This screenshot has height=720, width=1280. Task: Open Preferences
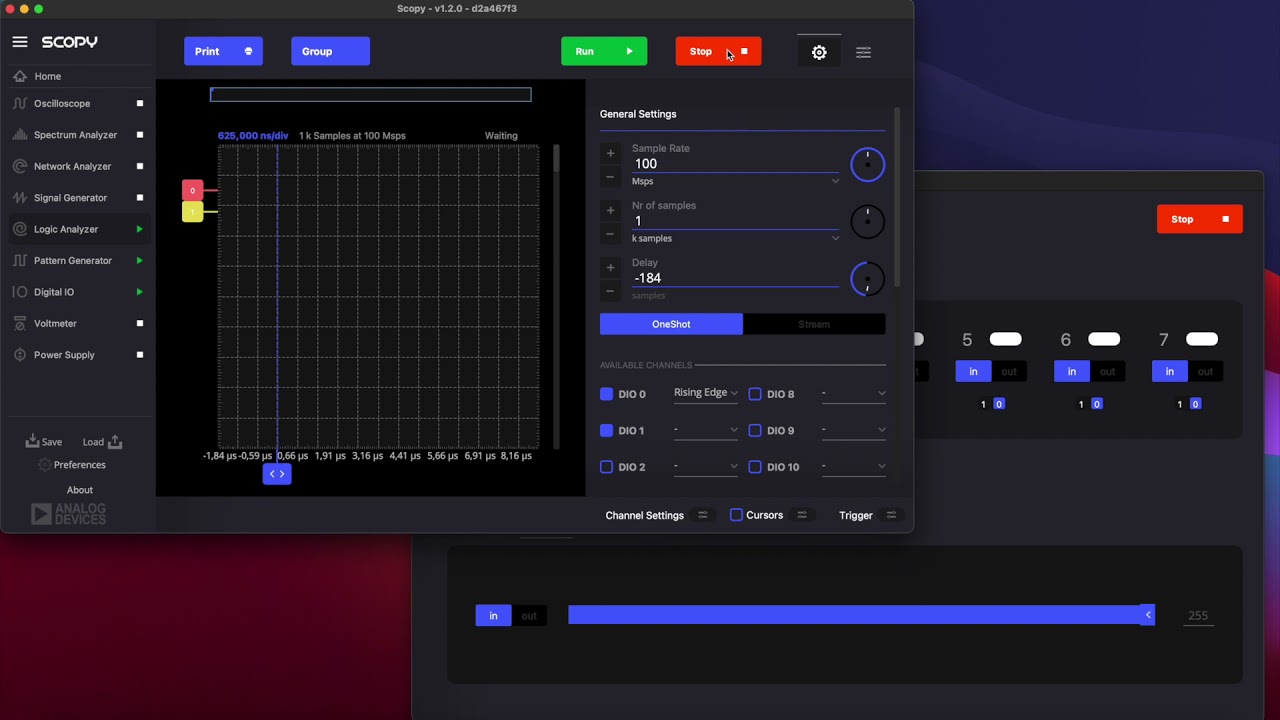[x=71, y=465]
